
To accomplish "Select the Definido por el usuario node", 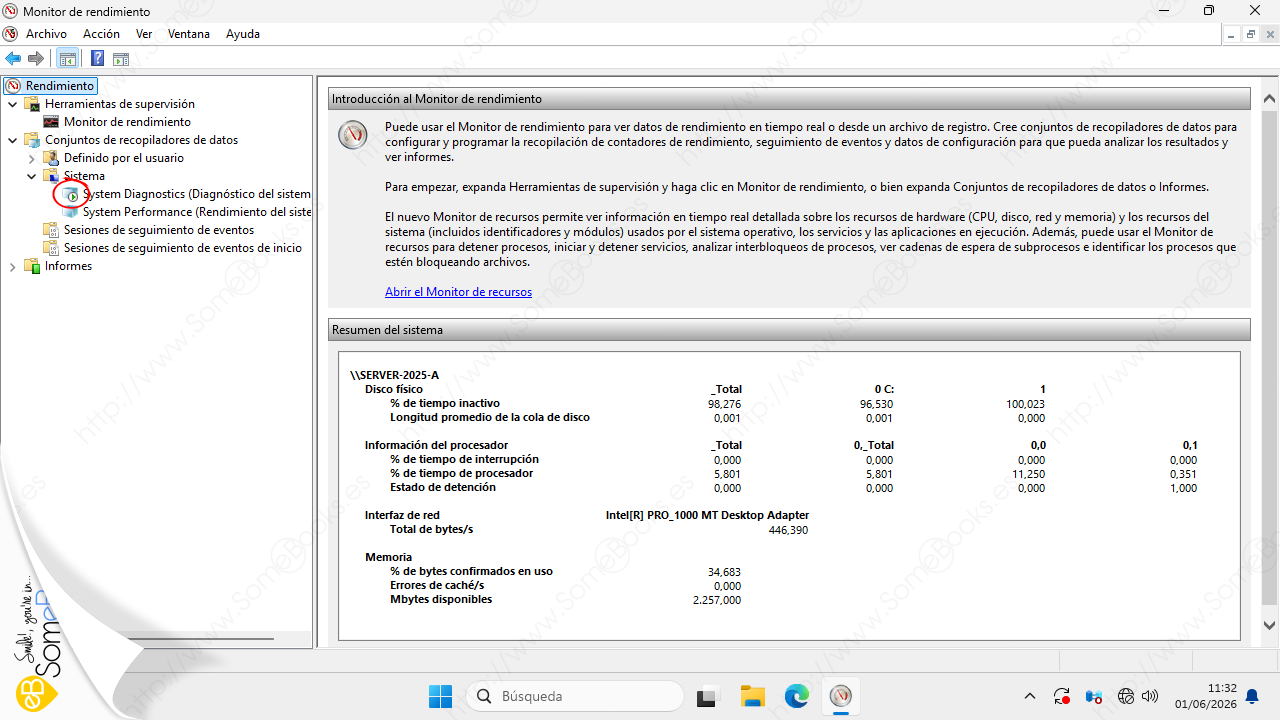I will (x=123, y=158).
